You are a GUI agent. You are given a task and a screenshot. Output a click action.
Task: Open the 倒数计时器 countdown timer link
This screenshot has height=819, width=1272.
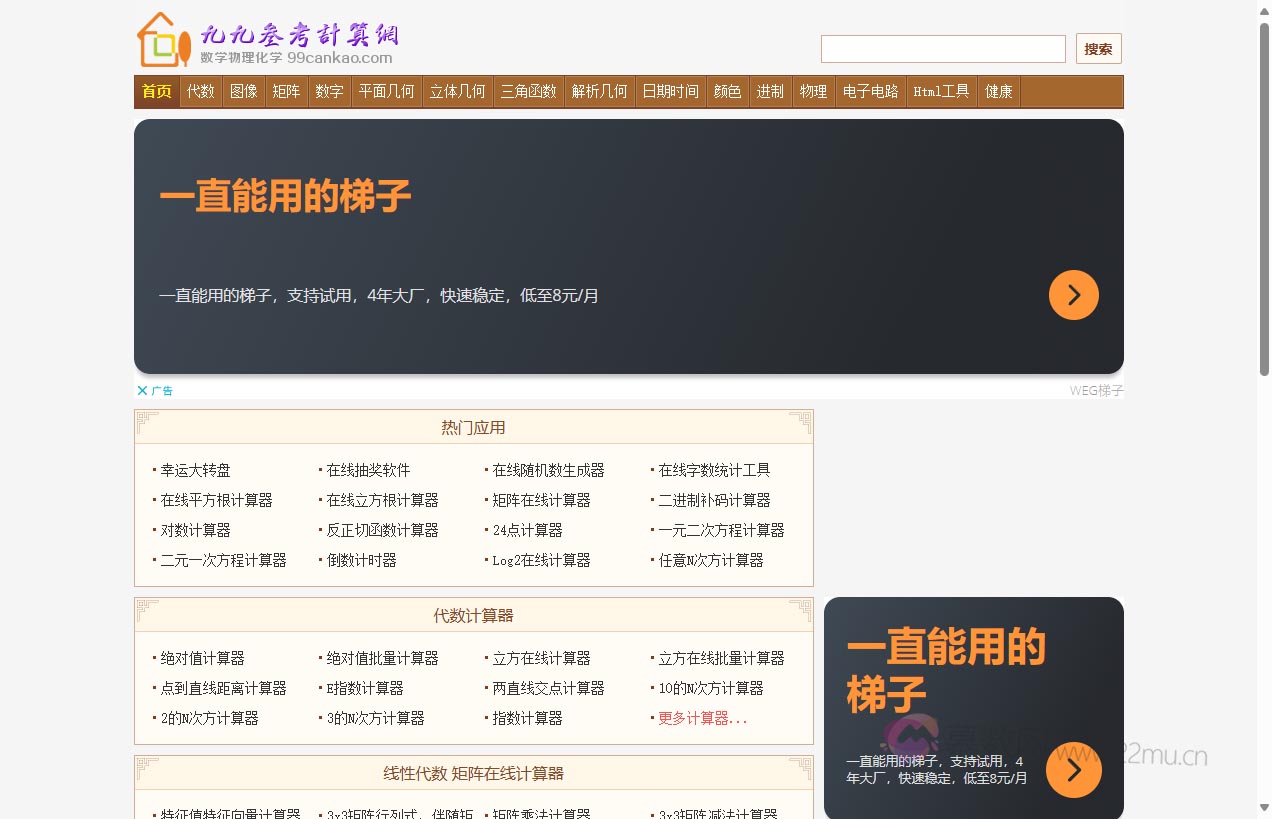click(x=361, y=560)
